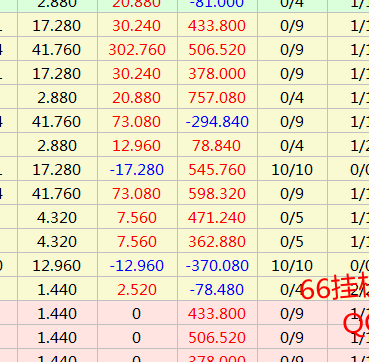Select the blue -17.280 cell
369x362 pixels.
[137, 170]
